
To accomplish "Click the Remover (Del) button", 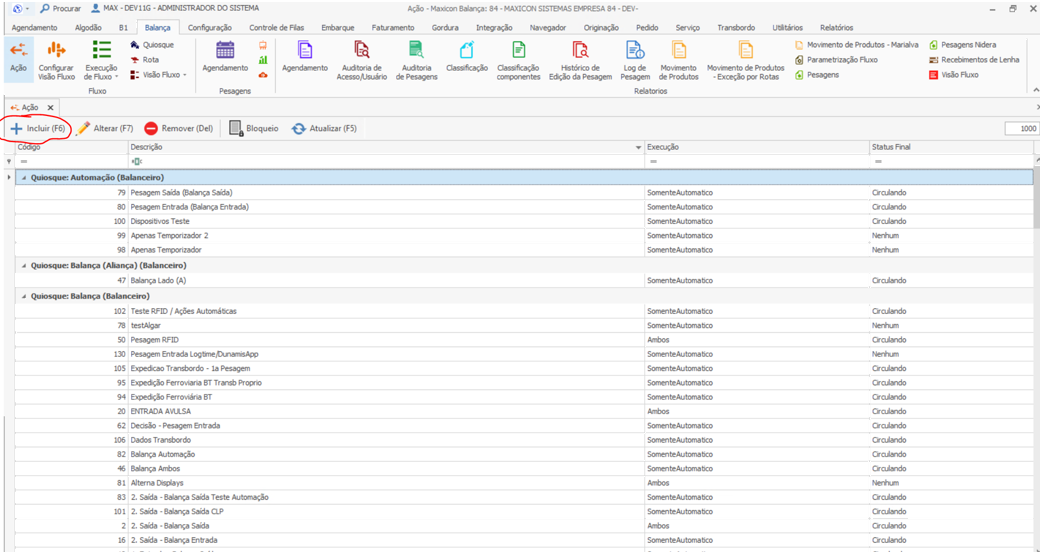I will (179, 128).
